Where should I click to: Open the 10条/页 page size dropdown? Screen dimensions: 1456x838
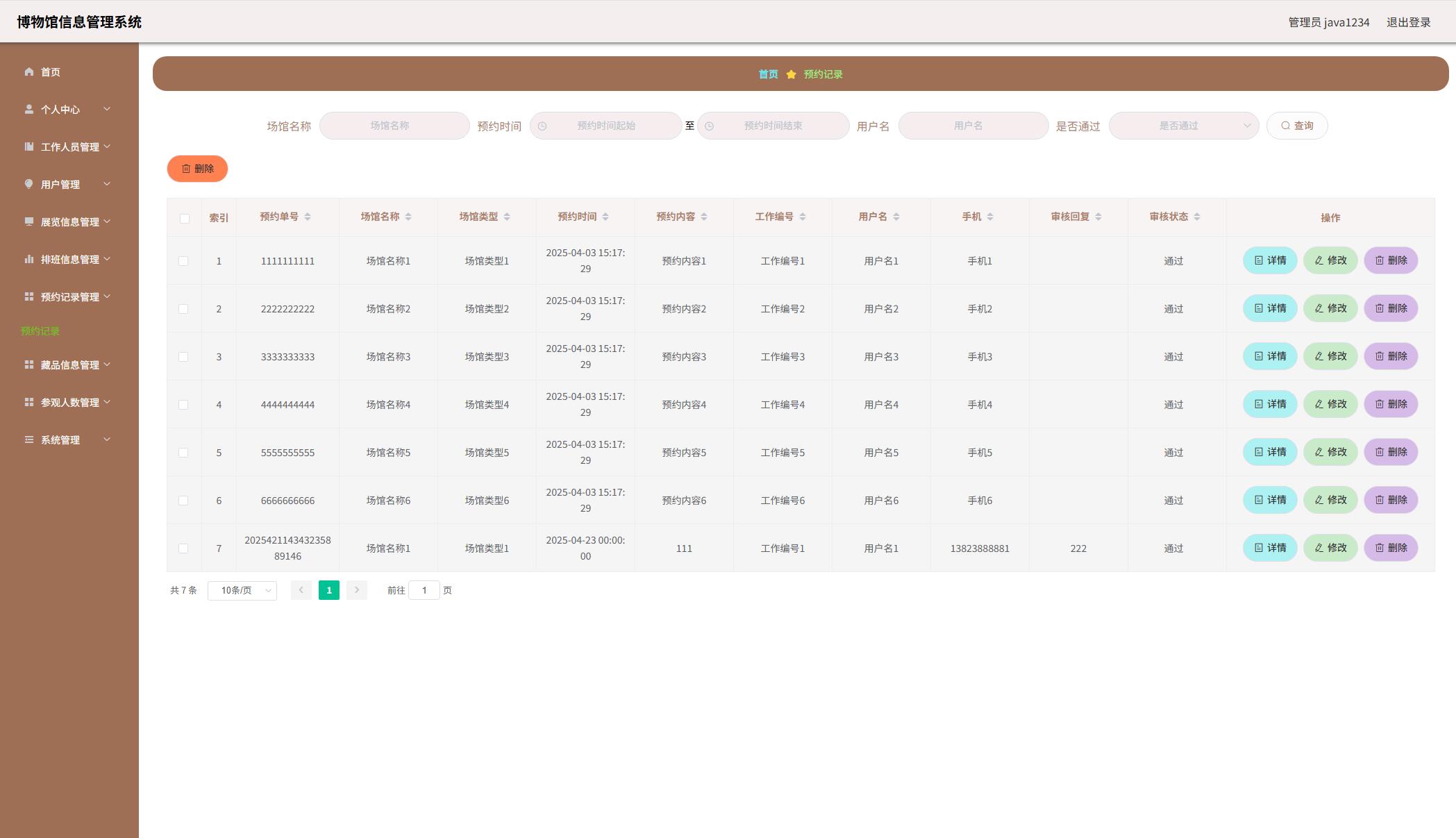pyautogui.click(x=242, y=590)
